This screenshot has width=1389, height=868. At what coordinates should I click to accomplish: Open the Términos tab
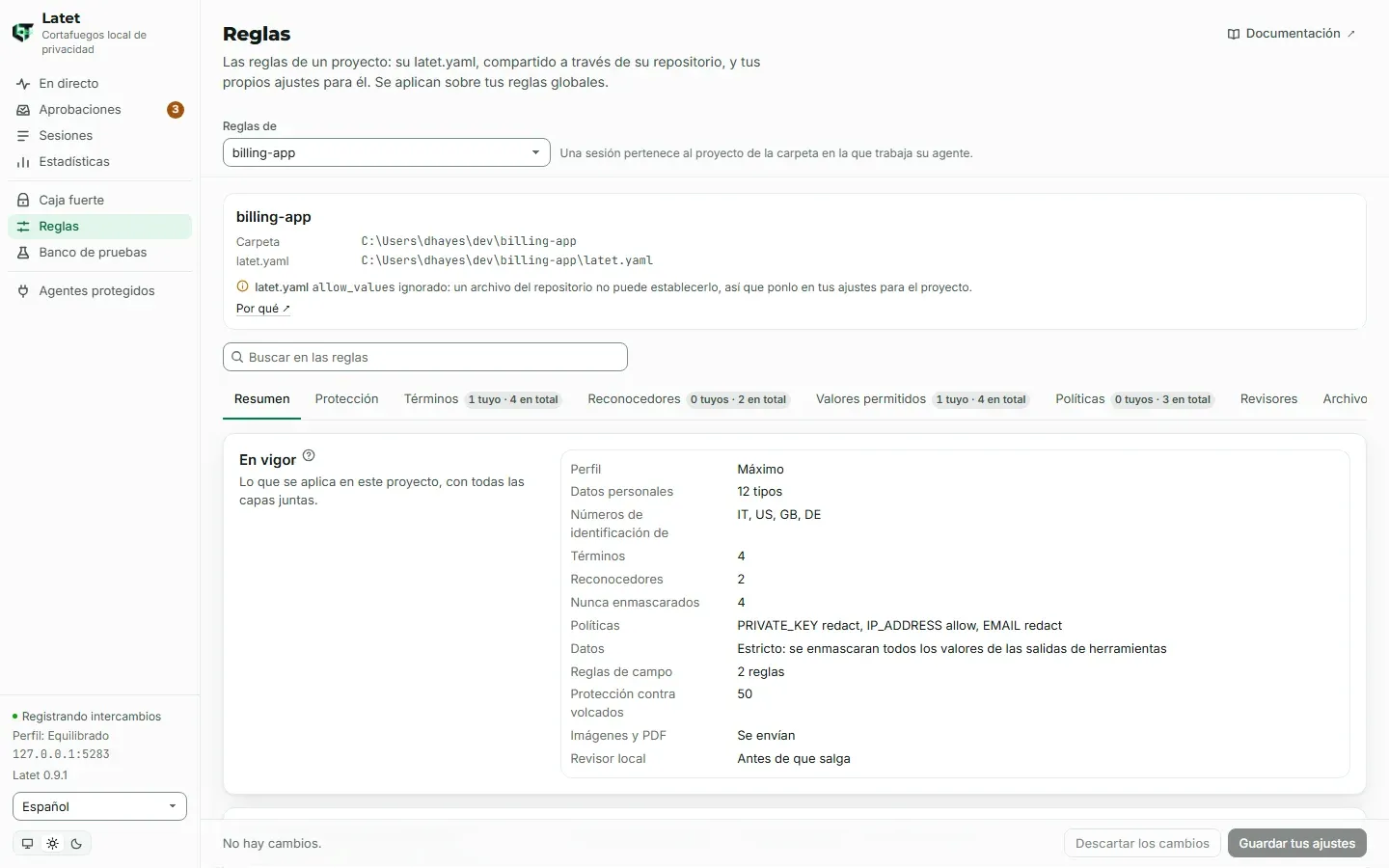tap(482, 399)
